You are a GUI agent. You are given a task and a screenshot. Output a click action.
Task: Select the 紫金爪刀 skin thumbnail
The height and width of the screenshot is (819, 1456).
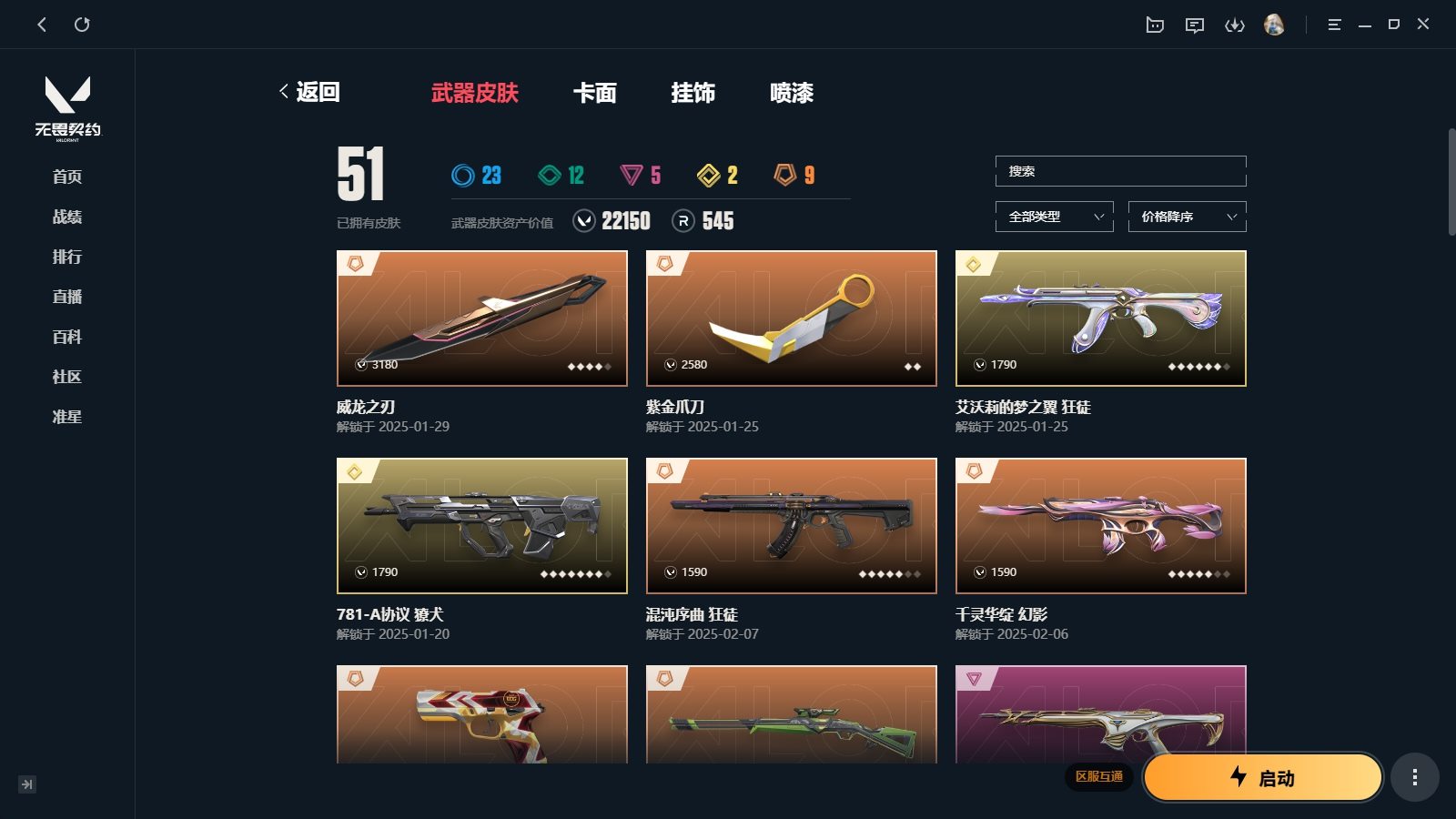[792, 318]
